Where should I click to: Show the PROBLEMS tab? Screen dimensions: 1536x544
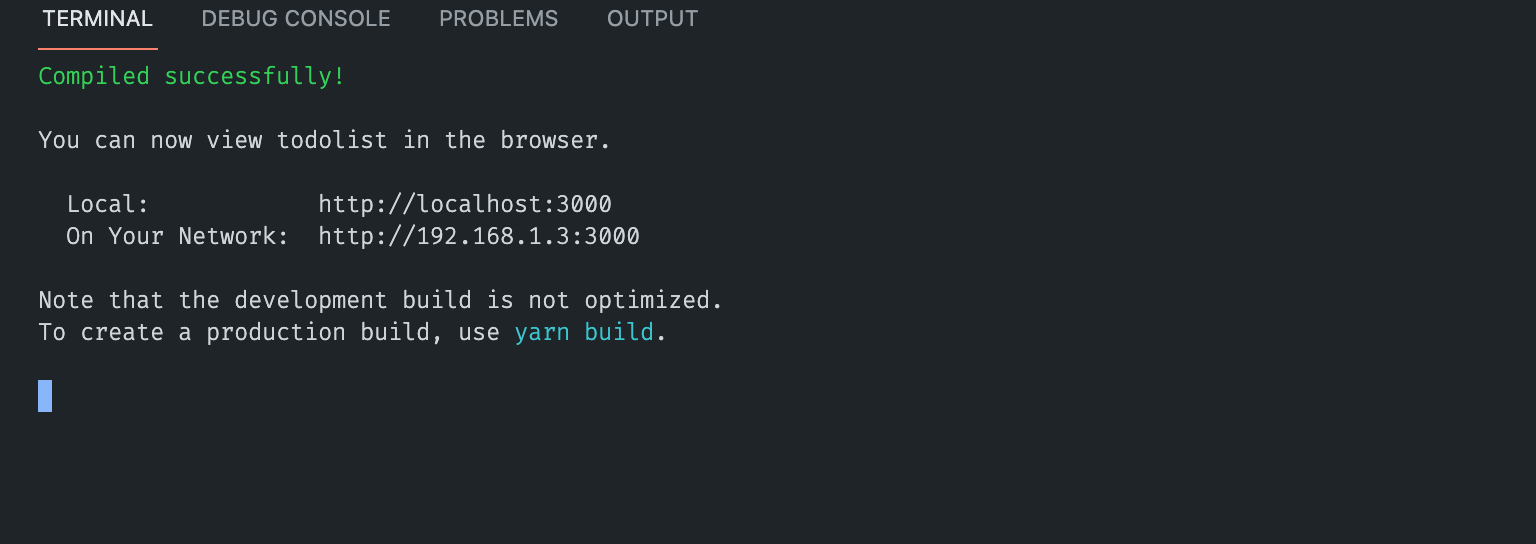[499, 19]
